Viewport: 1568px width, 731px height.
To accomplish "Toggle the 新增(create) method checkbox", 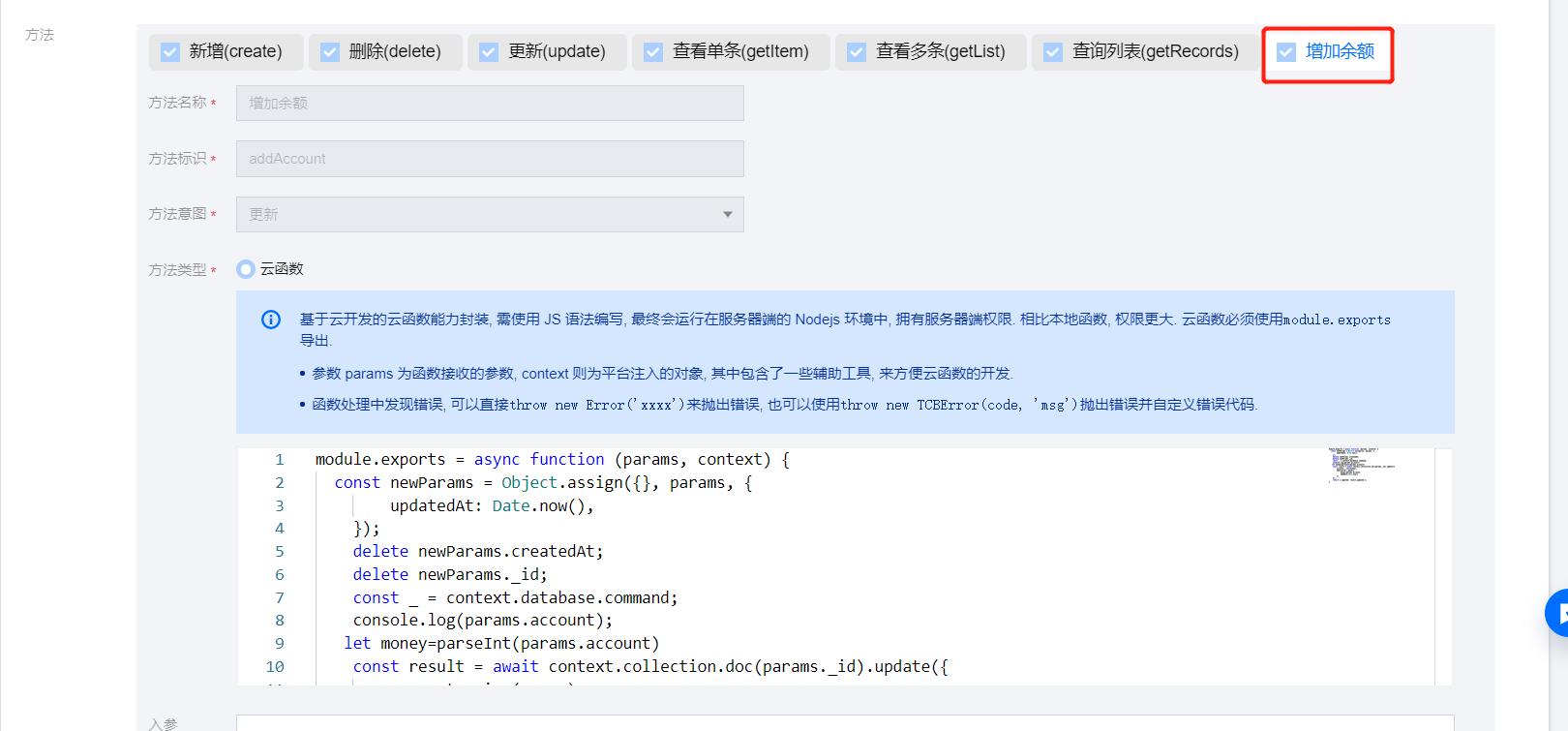I will (170, 52).
